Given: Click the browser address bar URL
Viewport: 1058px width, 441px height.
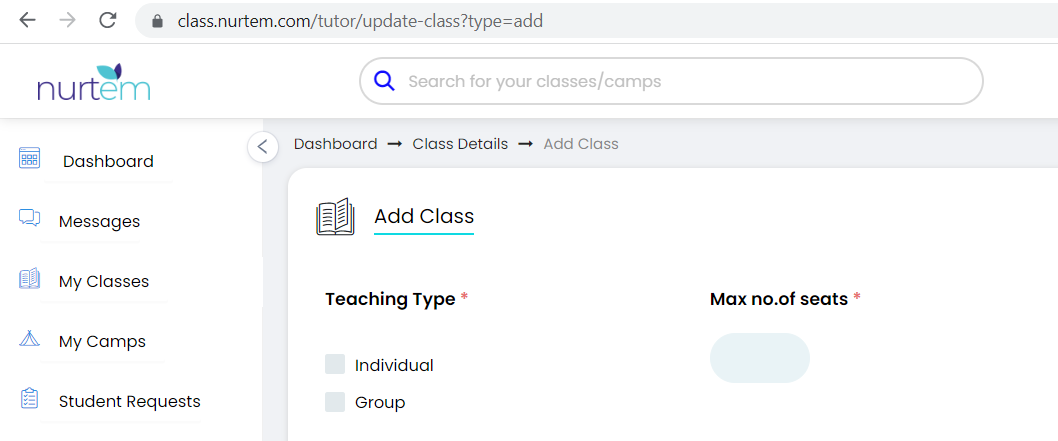Looking at the screenshot, I should click(x=360, y=20).
